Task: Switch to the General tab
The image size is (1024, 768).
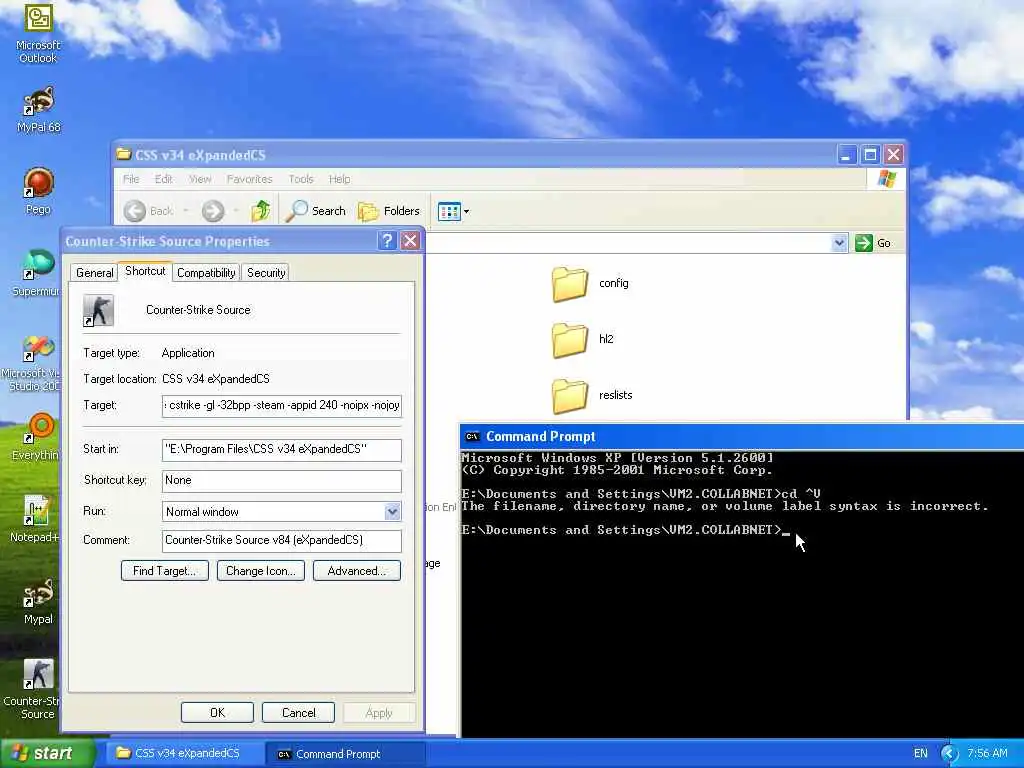Action: [94, 273]
